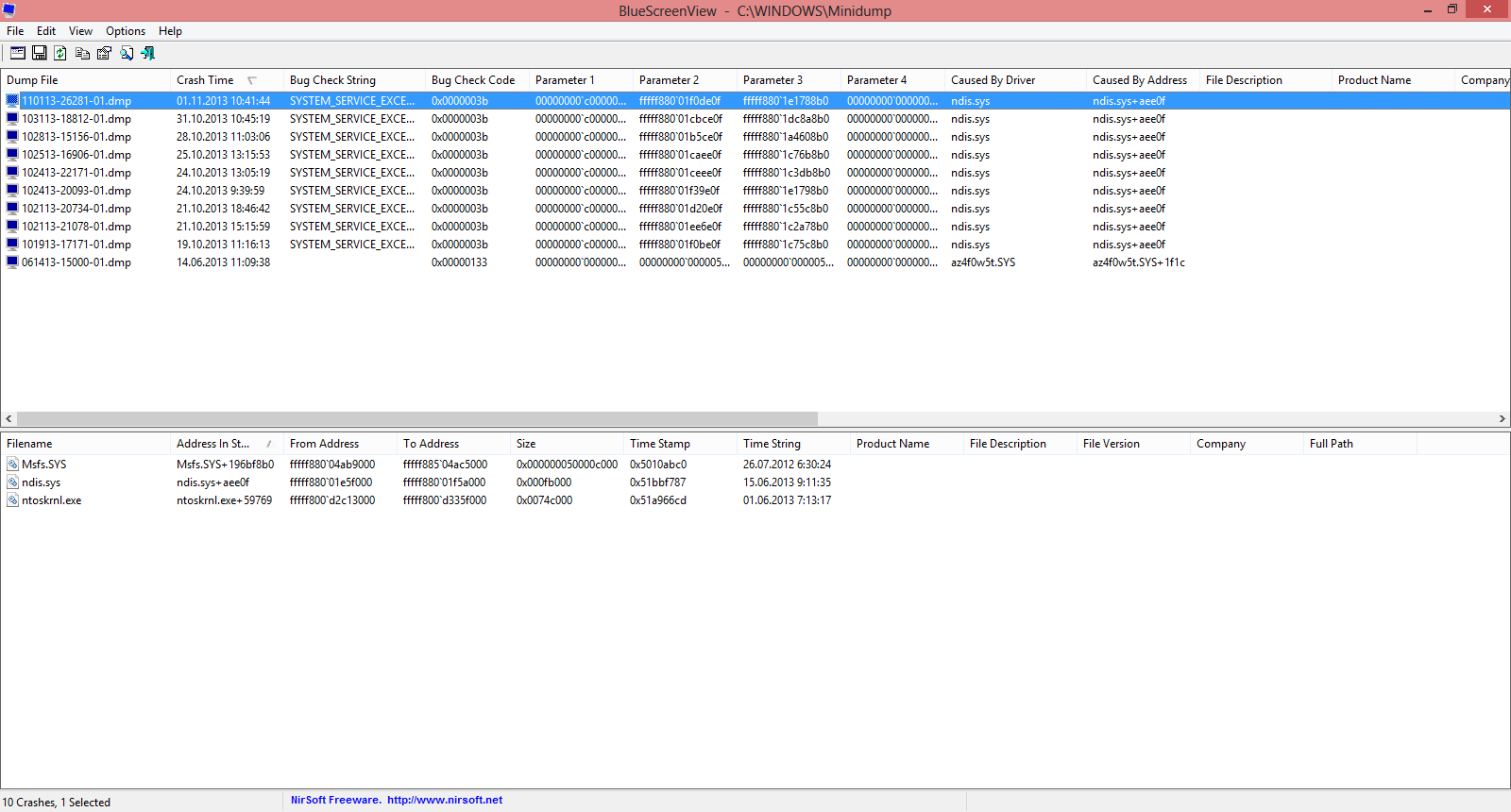The image size is (1511, 812).
Task: Click the Msfs.SYS driver file icon
Action: [12, 464]
